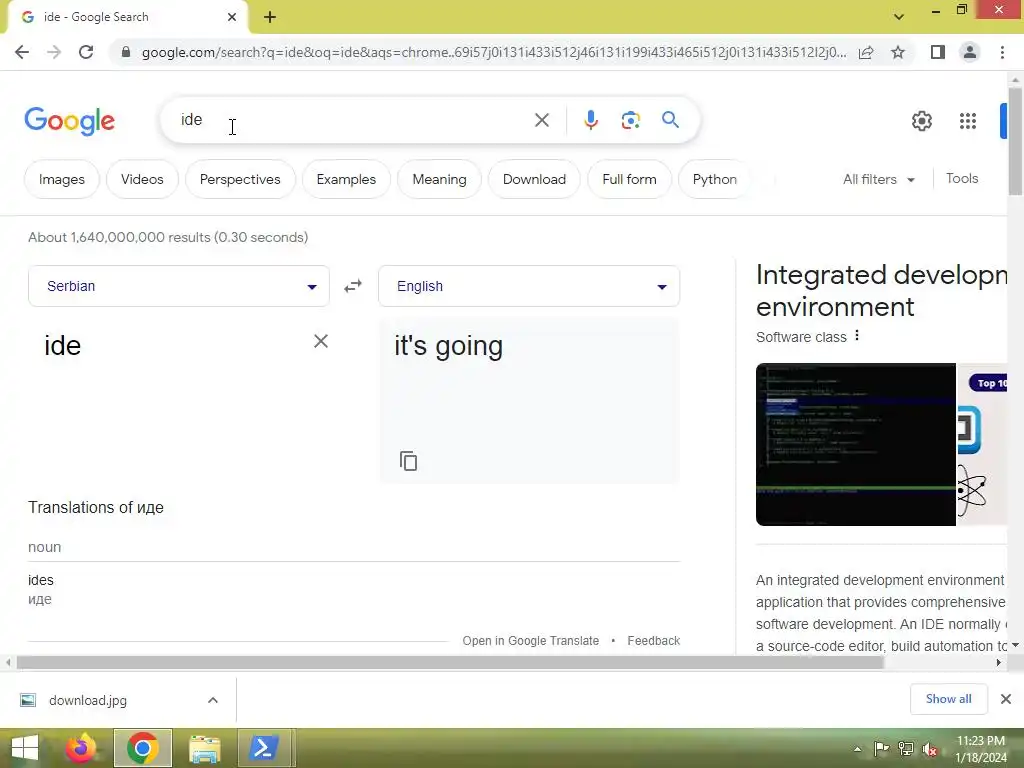The height and width of the screenshot is (768, 1024).
Task: Open the Windows Start menu
Action: pyautogui.click(x=25, y=748)
